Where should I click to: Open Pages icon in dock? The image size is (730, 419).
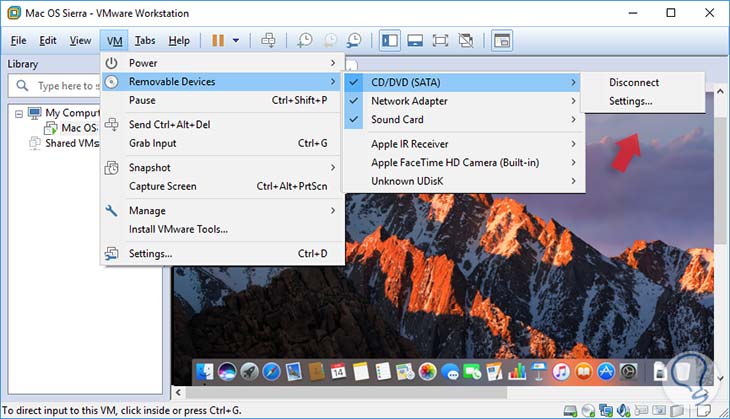[494, 372]
